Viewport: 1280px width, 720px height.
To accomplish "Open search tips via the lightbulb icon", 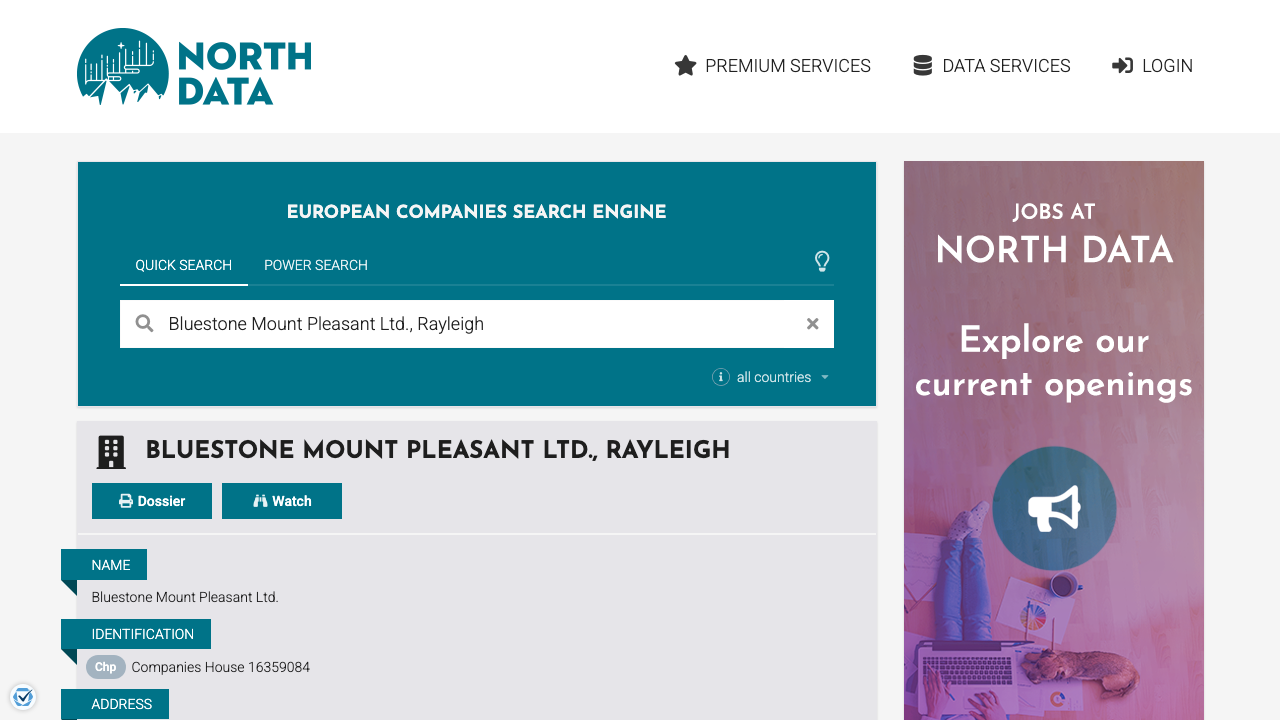I will [822, 262].
